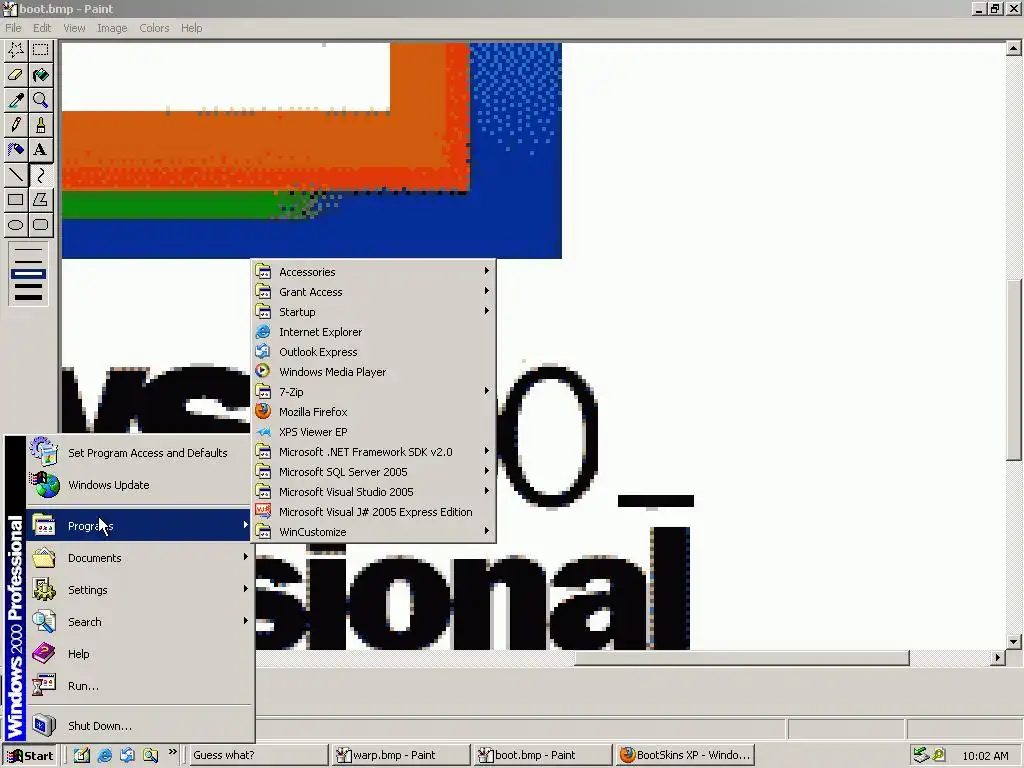Open the Documents submenu
Viewport: 1024px width, 768px height.
click(139, 558)
